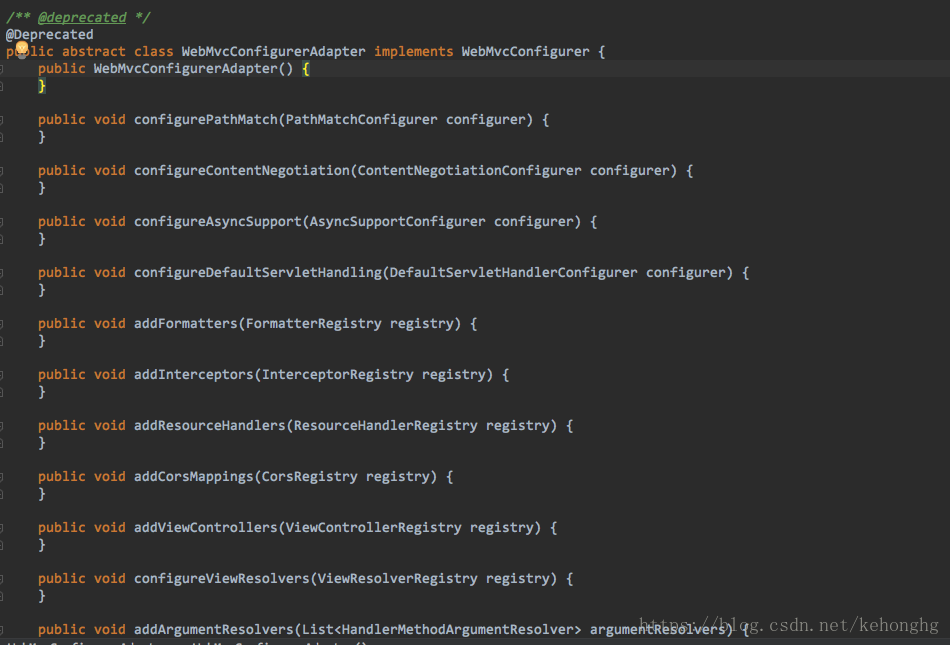Screen dimensions: 950x645
Task: Click the CorsRegistry parameter type
Action: tap(310, 477)
